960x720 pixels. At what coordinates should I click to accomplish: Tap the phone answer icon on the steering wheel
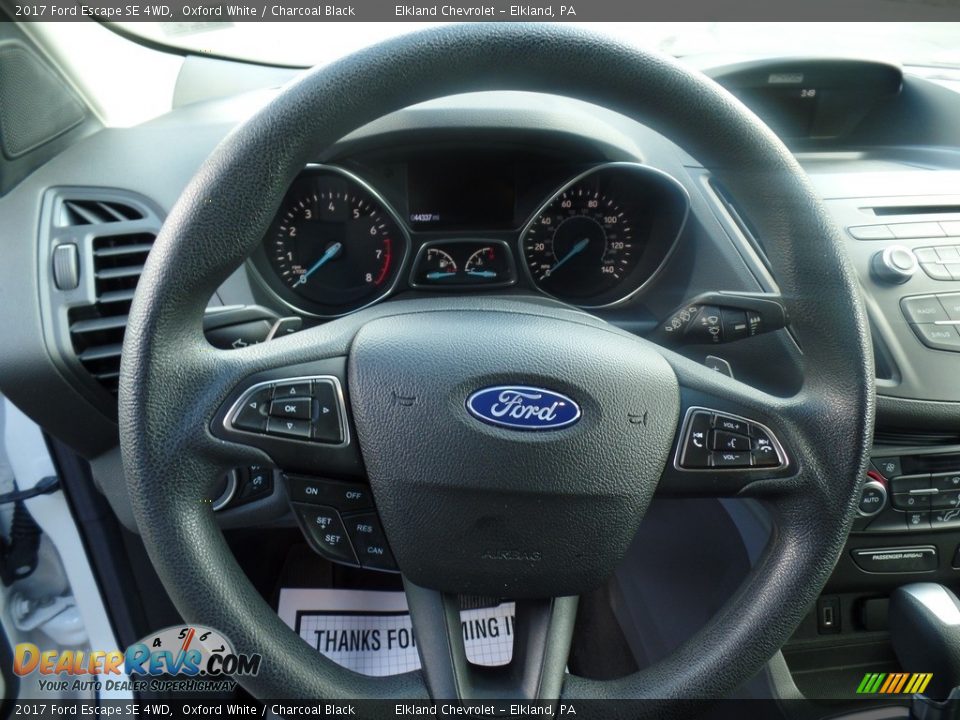click(697, 441)
